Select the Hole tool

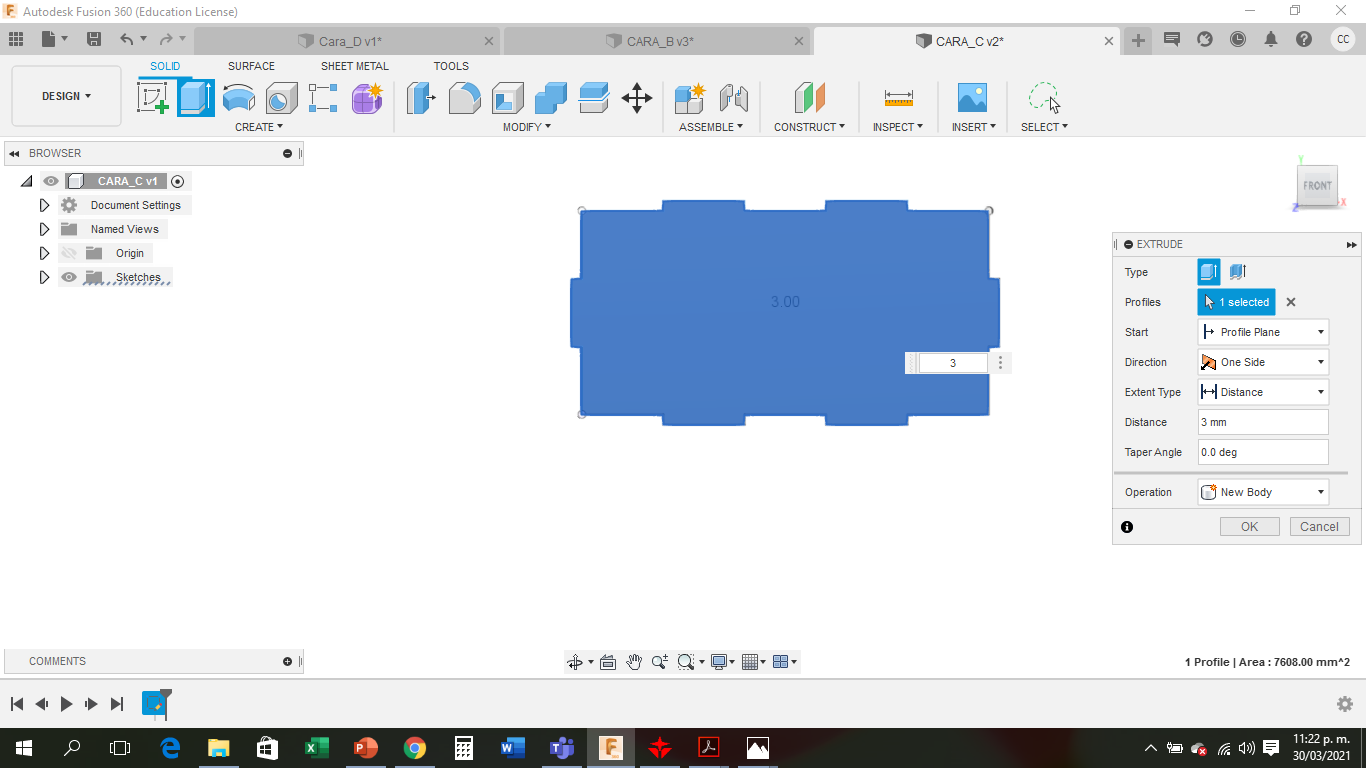click(x=281, y=98)
